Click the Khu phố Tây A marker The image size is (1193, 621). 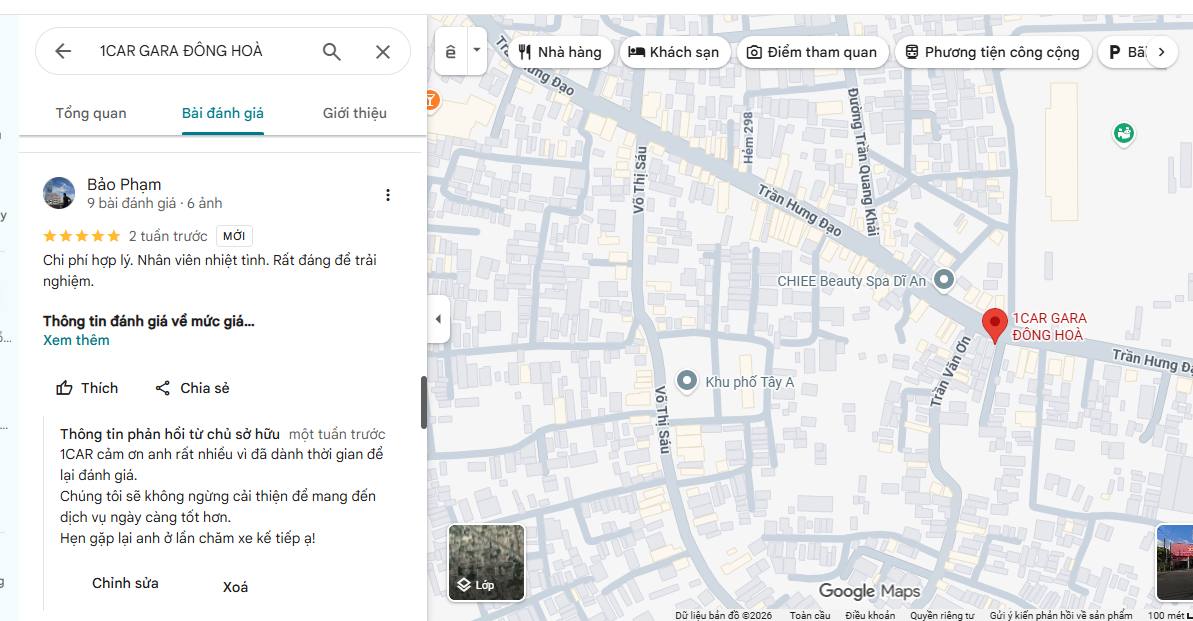point(687,380)
